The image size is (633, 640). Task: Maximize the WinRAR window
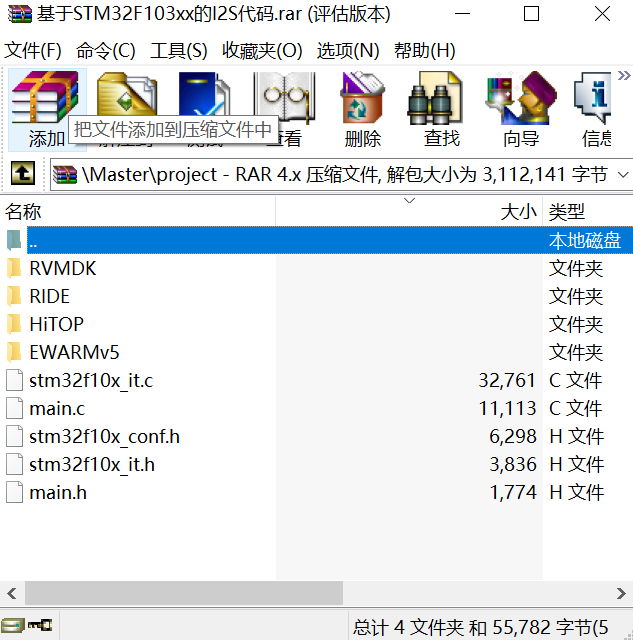point(531,14)
